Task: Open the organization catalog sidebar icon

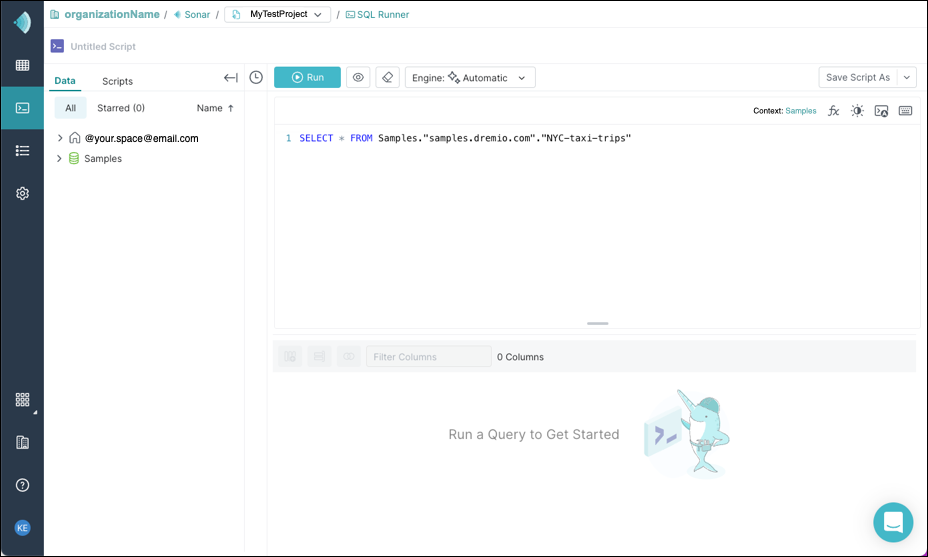Action: [22, 442]
